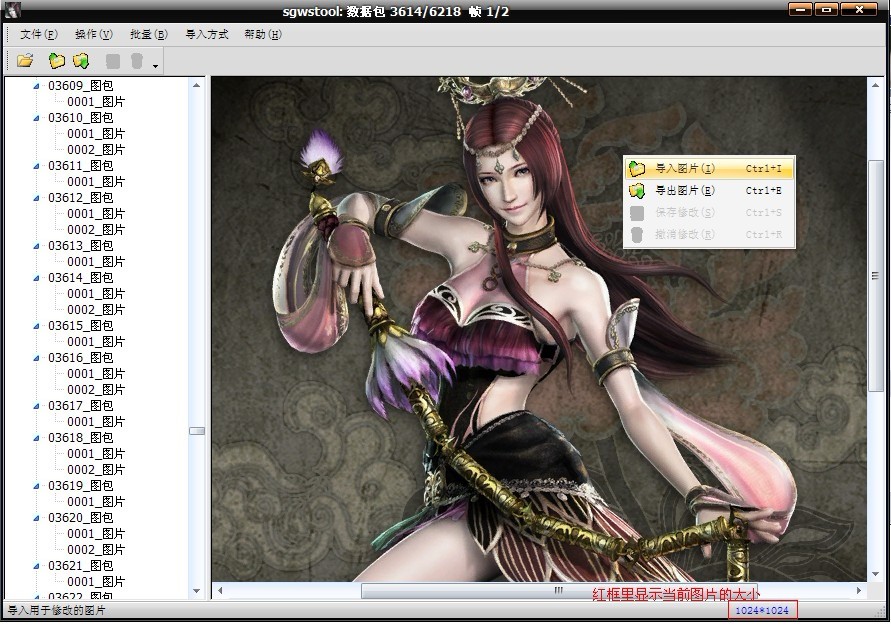891x632 pixels.
Task: Open the 导入方式 menu
Action: tap(207, 34)
